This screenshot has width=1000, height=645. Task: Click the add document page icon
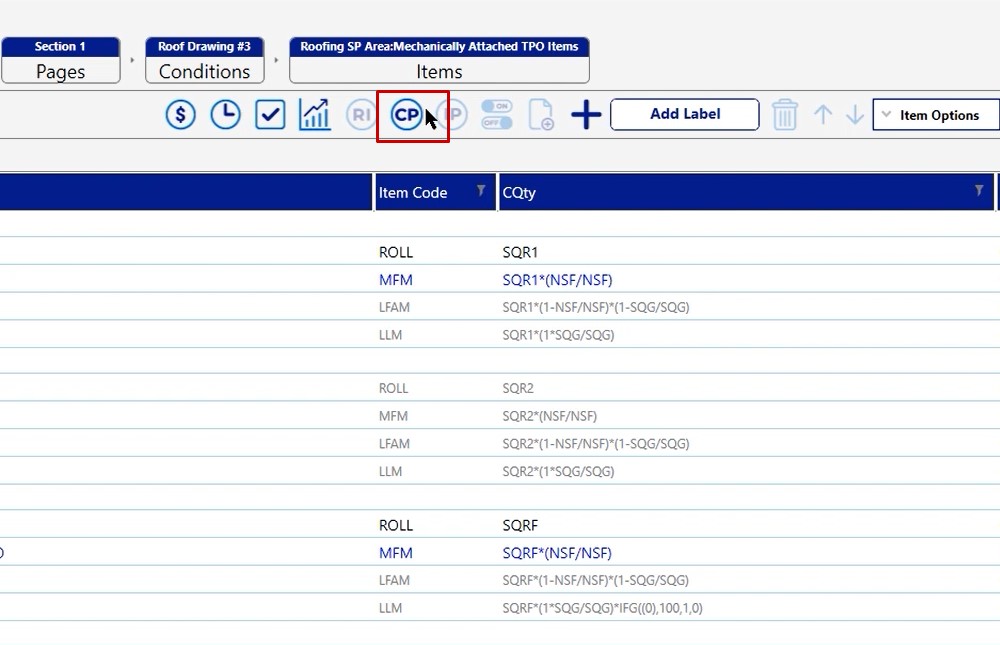(x=541, y=115)
